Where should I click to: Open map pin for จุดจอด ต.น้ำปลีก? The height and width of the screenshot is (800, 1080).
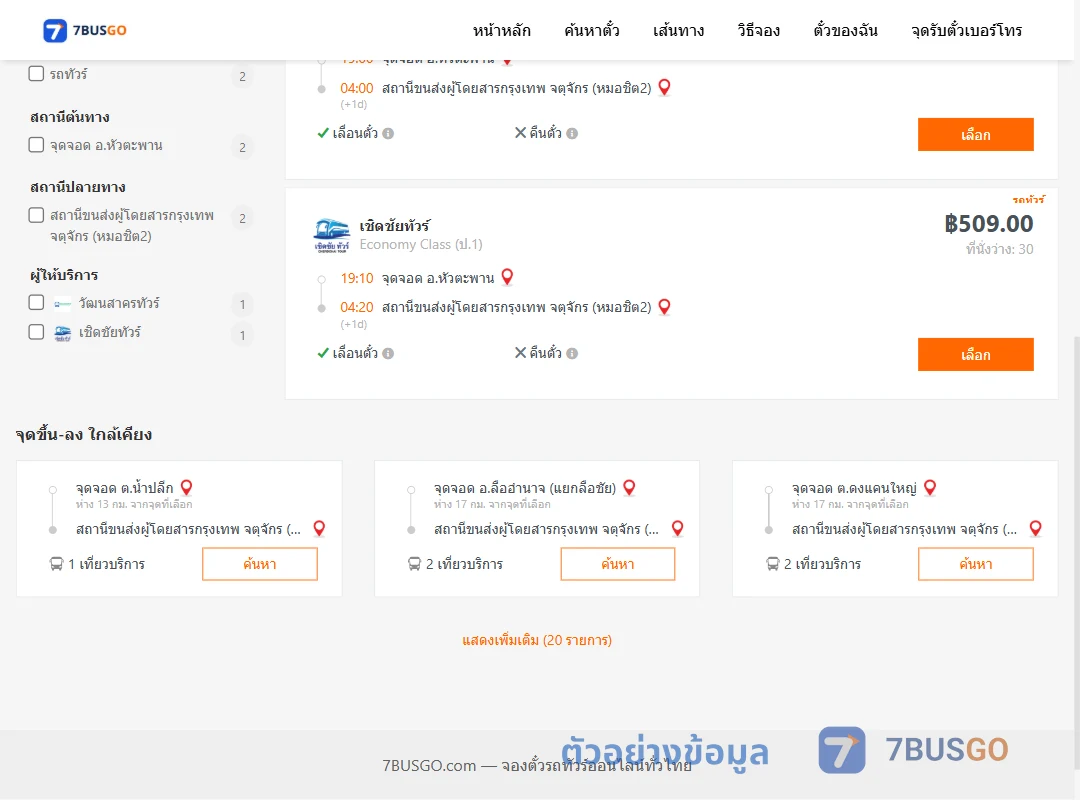(186, 487)
